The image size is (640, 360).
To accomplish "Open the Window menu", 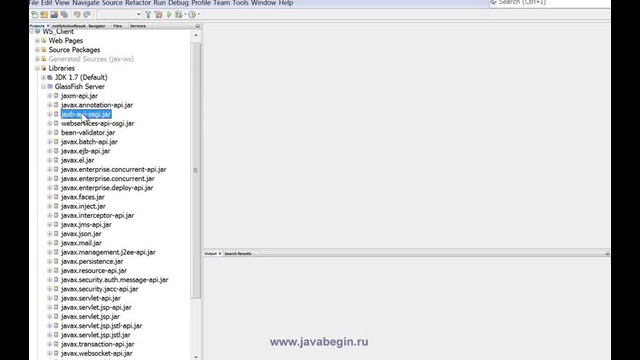I will coord(264,3).
